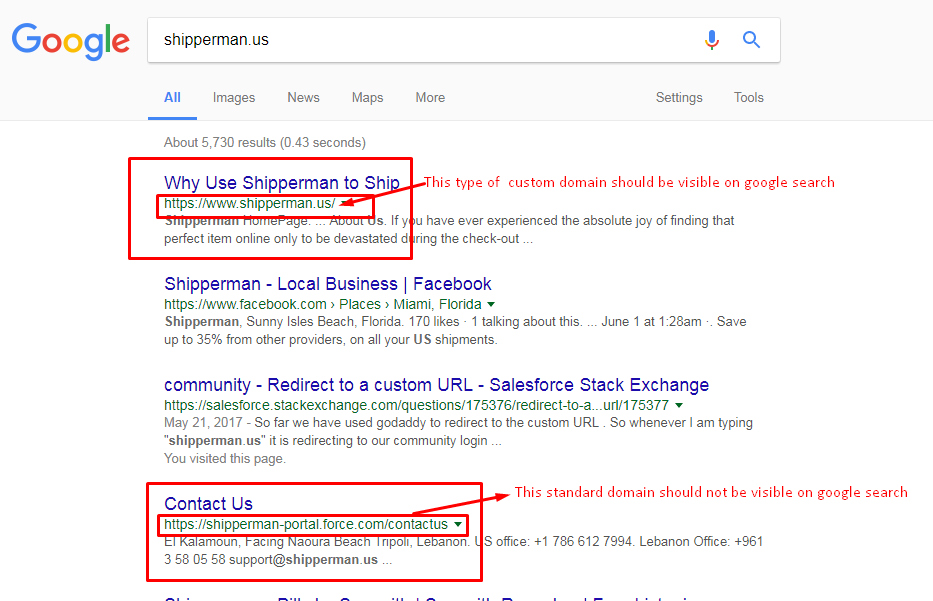Open the Shipperman Local Business Facebook result
This screenshot has width=933, height=601.
point(328,284)
